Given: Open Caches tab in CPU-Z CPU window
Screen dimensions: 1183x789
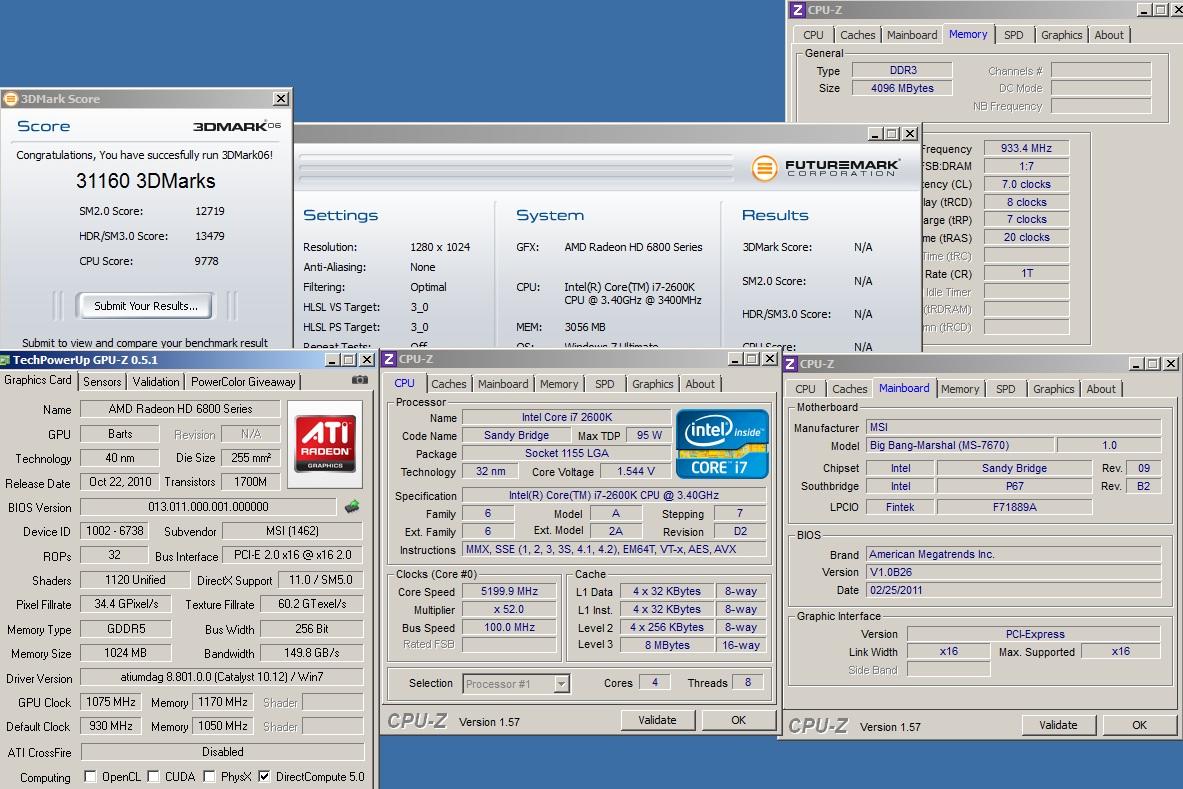Looking at the screenshot, I should click(x=449, y=384).
